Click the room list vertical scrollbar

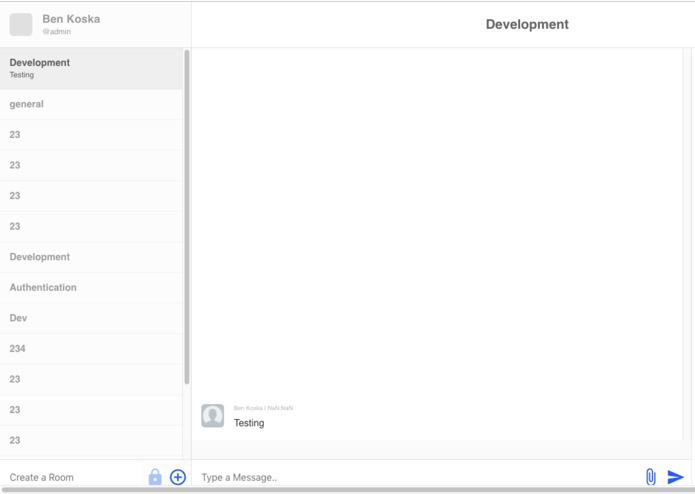(187, 217)
